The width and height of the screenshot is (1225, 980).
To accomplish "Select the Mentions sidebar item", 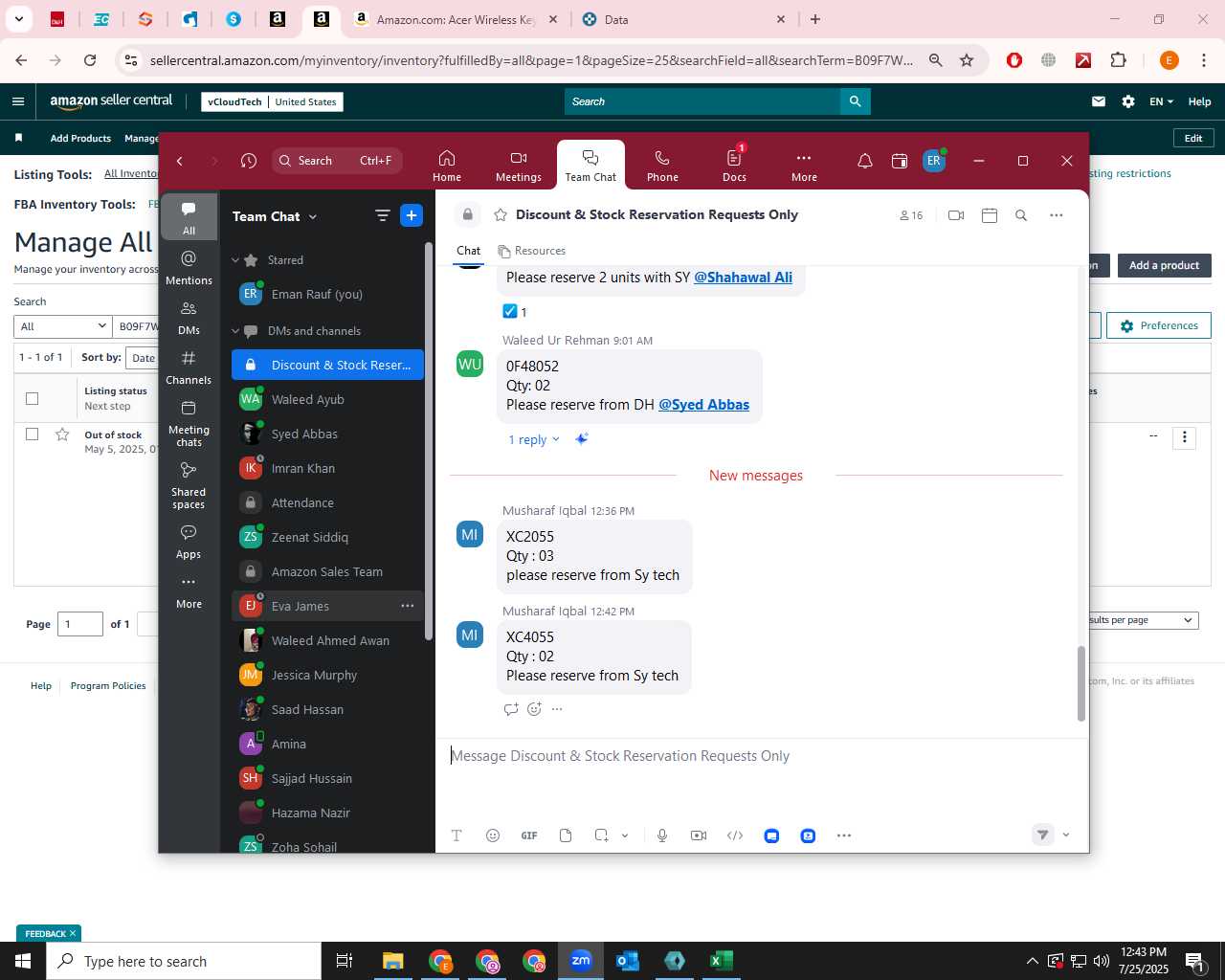I will tap(189, 268).
